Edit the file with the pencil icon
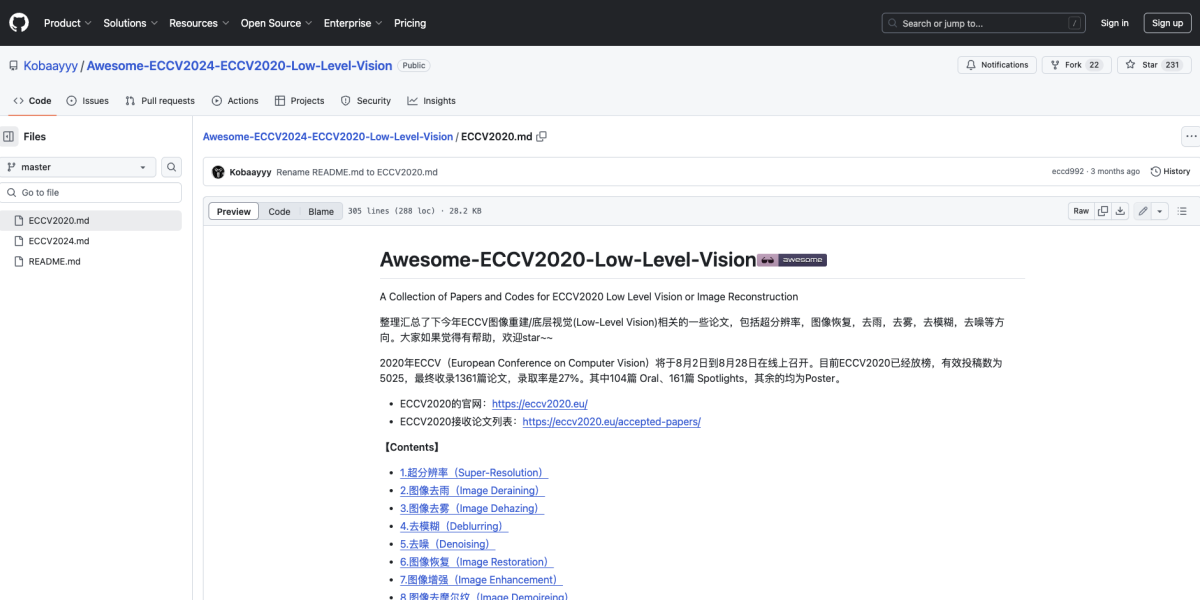This screenshot has height=600, width=1200. 1142,211
